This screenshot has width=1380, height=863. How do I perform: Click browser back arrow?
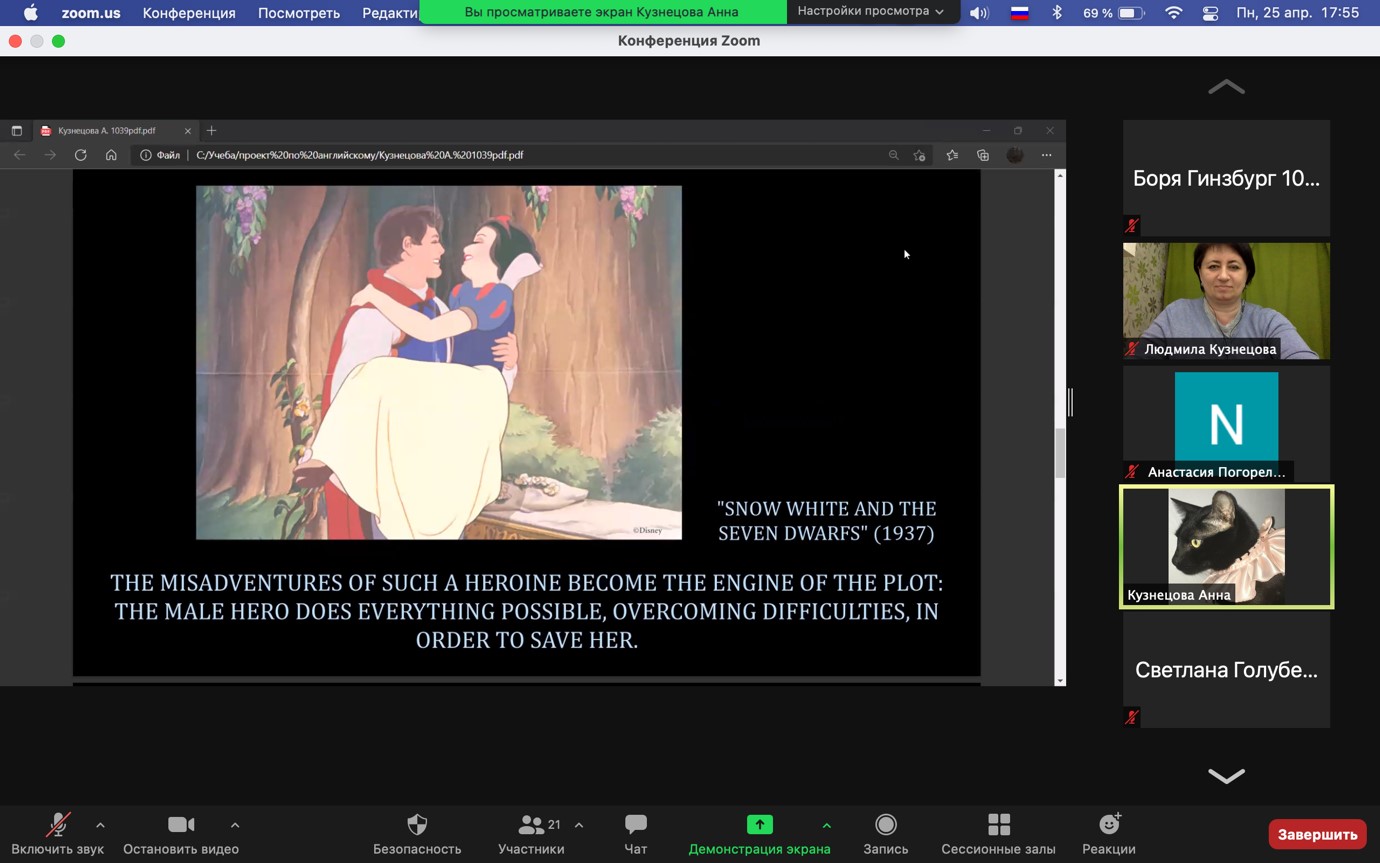(x=20, y=155)
